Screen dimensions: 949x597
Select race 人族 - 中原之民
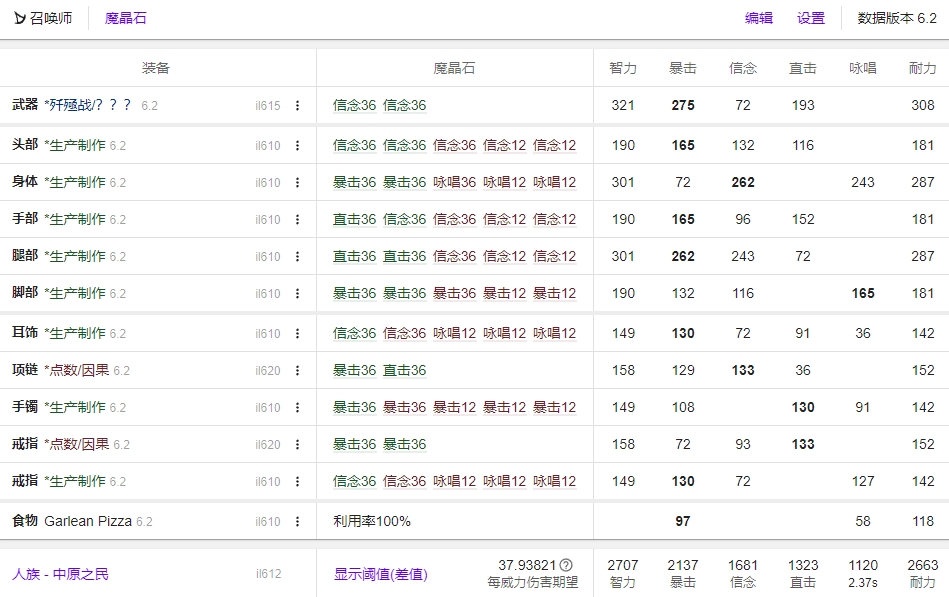click(x=60, y=574)
